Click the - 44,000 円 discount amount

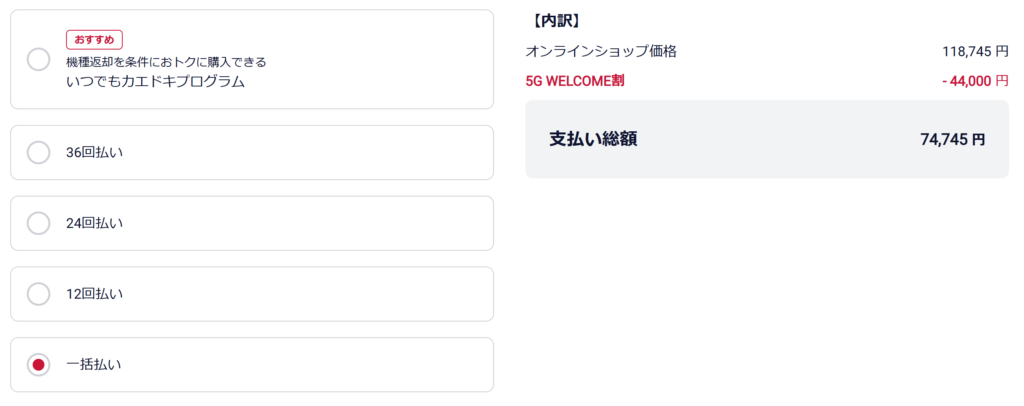[x=968, y=80]
